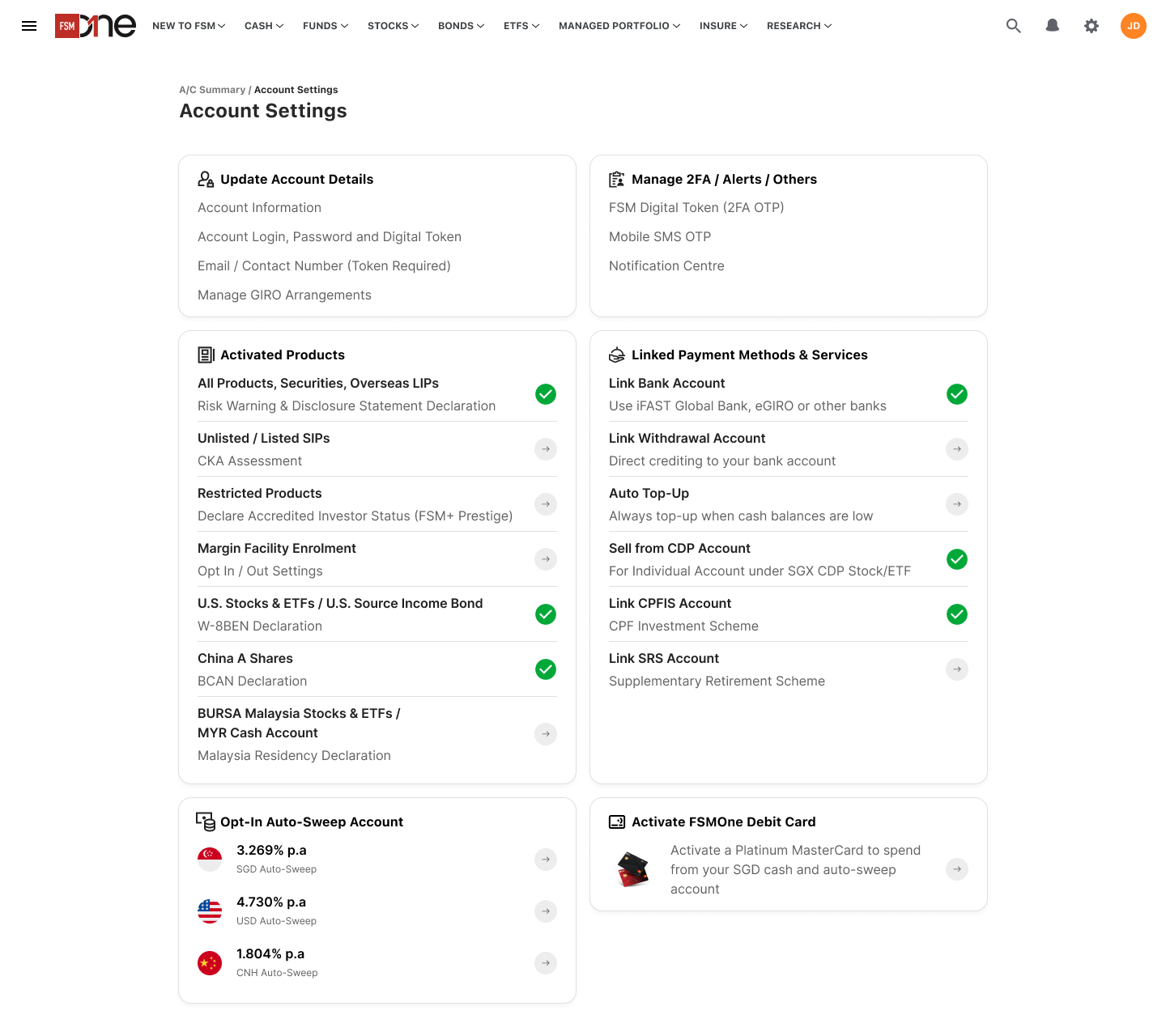This screenshot has width=1166, height=1036.
Task: Click arrow icon for SGD Auto-Sweep
Action: point(546,860)
